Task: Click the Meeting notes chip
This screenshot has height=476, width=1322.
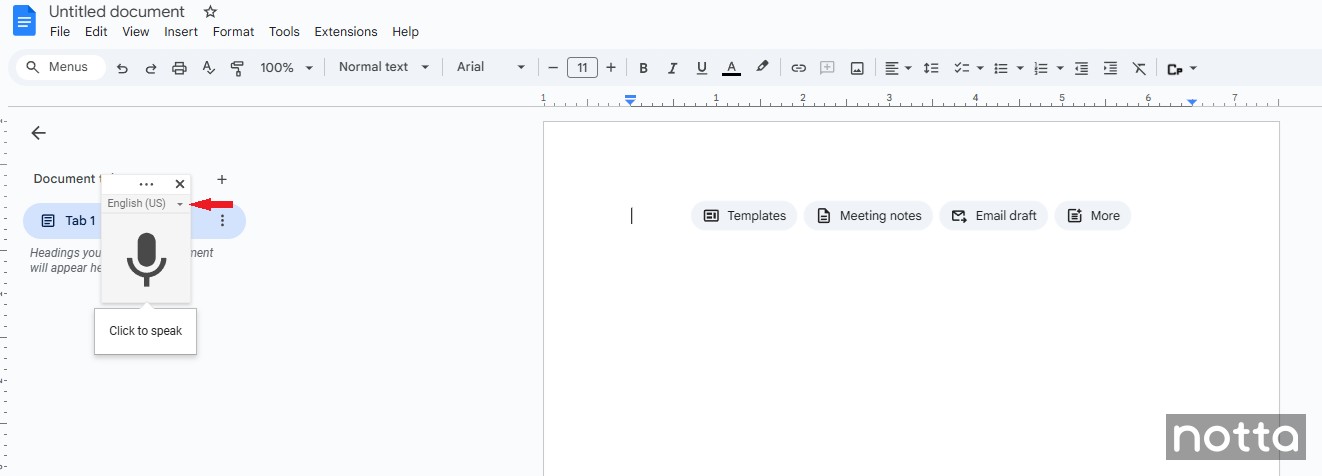Action: pos(868,216)
